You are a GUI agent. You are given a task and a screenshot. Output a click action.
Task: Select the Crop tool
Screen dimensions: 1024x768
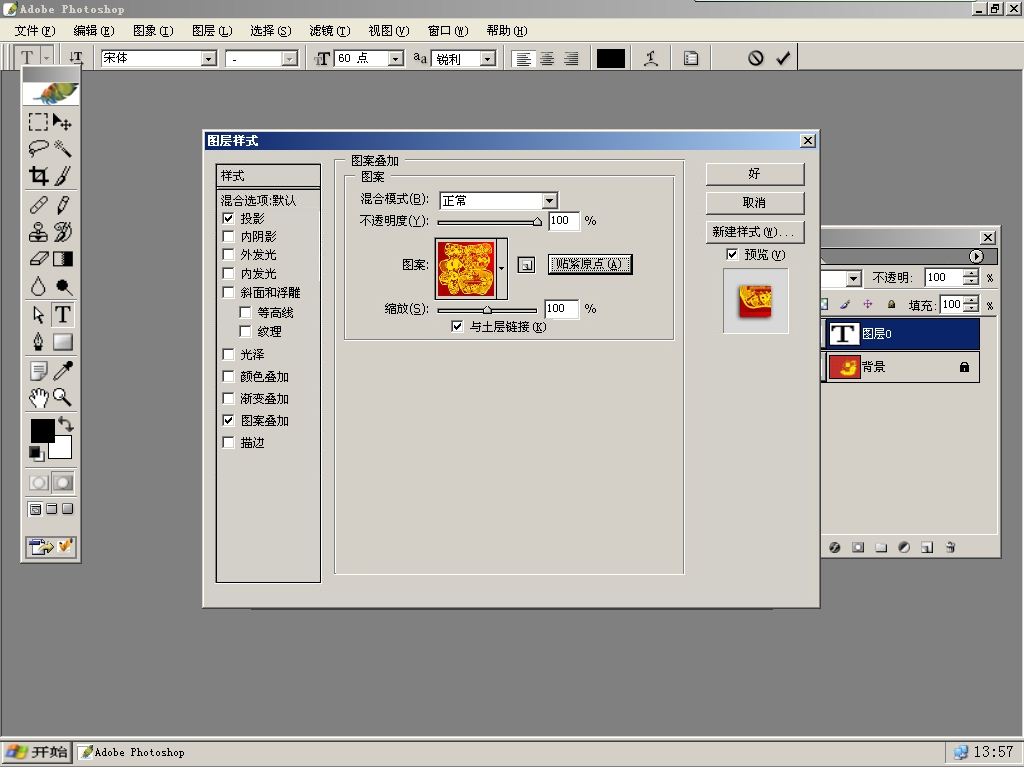coord(38,176)
